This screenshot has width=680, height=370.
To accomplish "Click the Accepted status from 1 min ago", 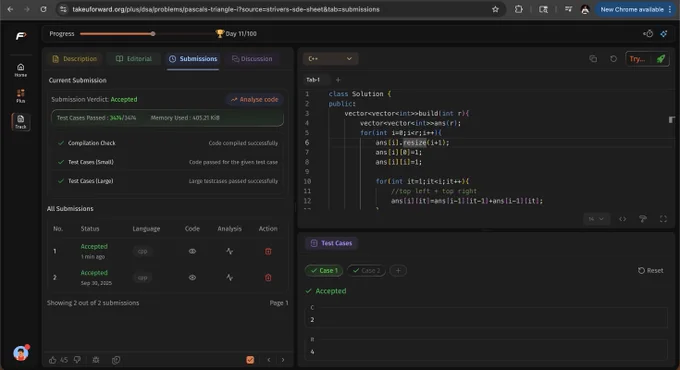I will click(x=94, y=246).
